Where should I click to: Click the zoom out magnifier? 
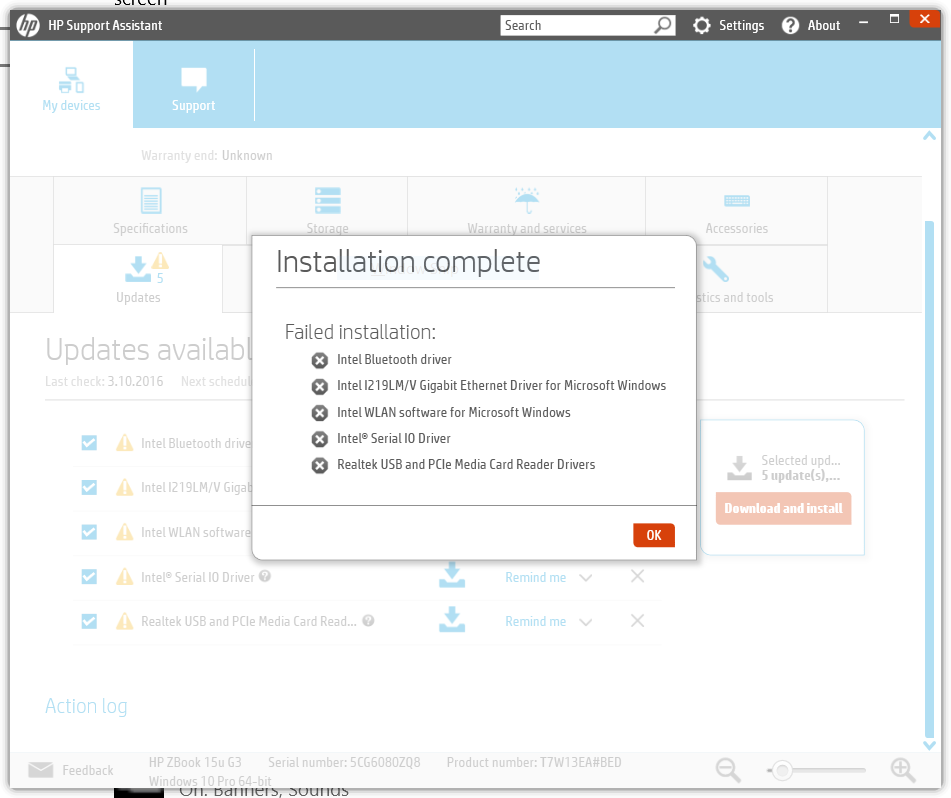click(x=728, y=770)
